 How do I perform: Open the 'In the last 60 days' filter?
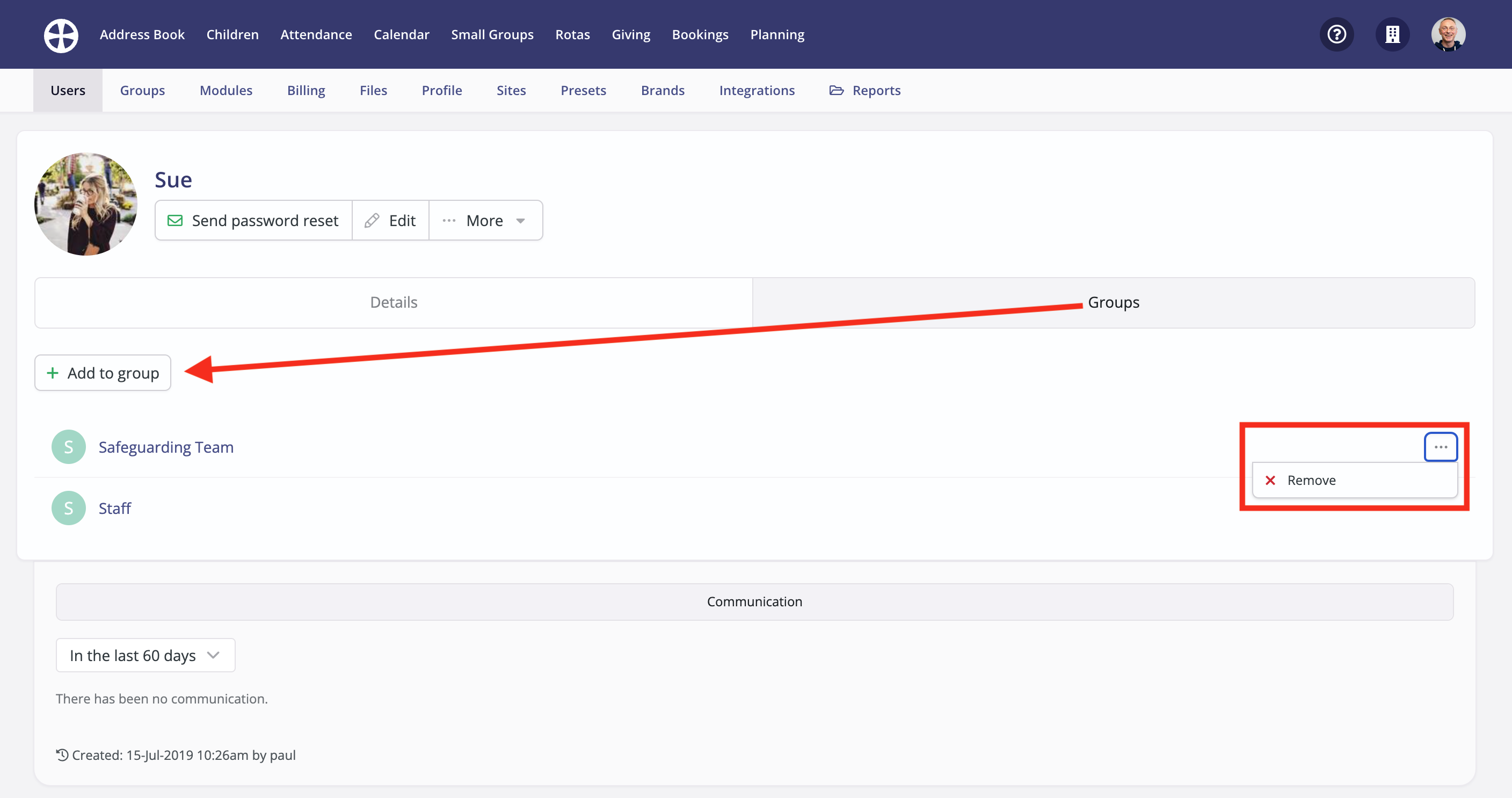[145, 655]
